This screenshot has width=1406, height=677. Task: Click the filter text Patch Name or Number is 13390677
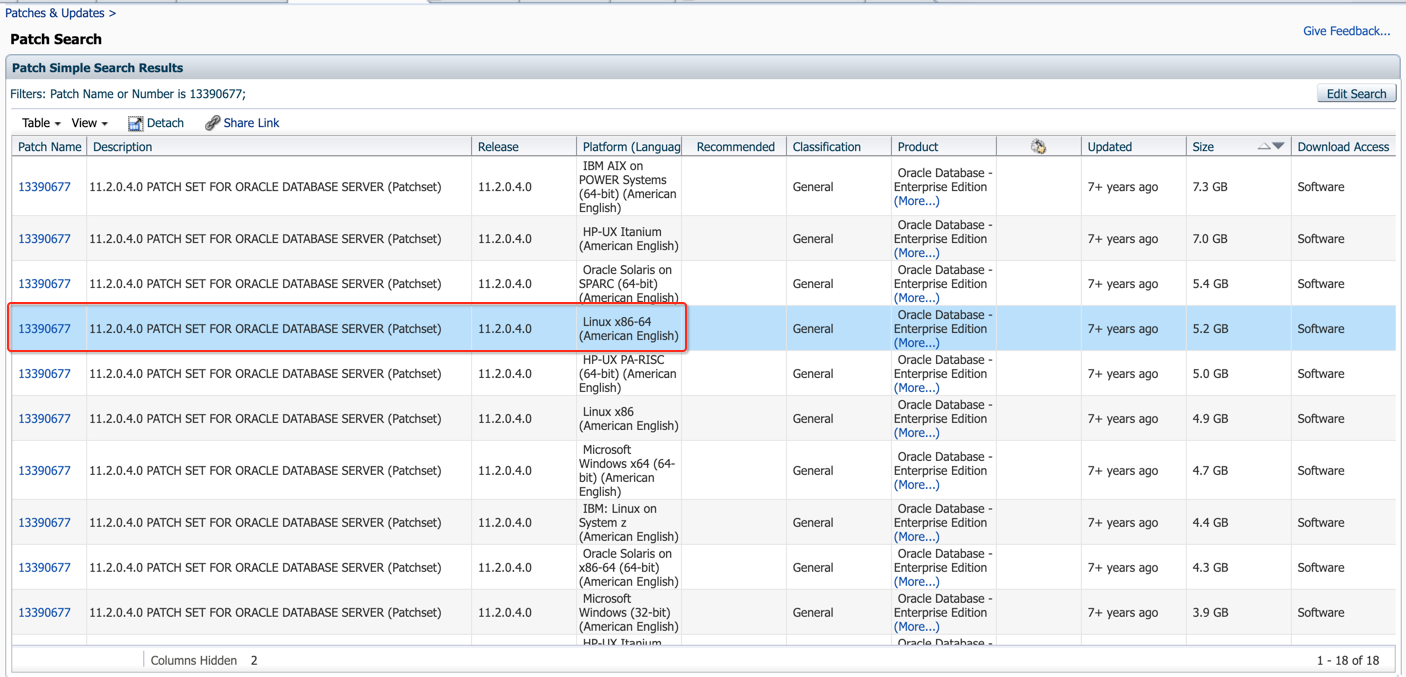(147, 94)
